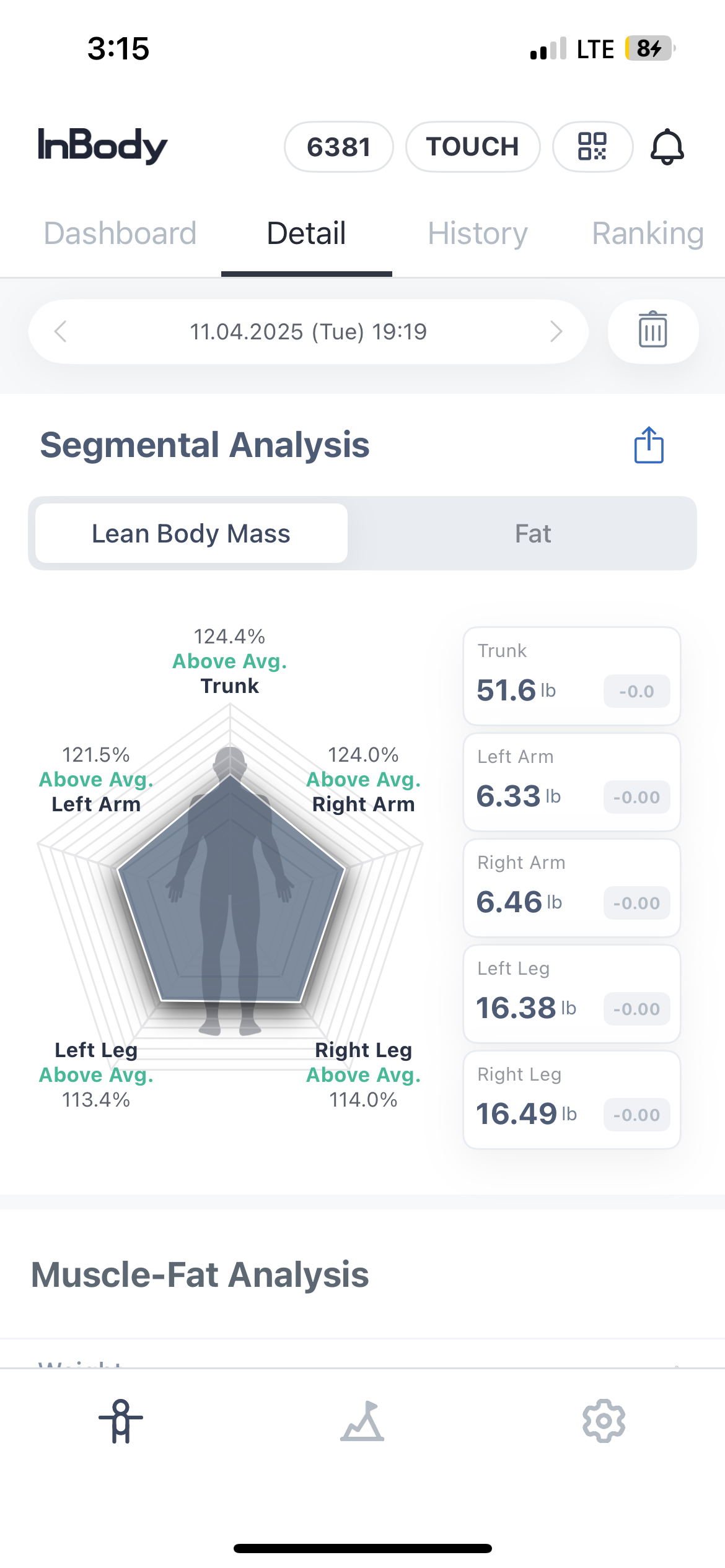Go to previous measurement date
725x1568 pixels.
pos(61,331)
